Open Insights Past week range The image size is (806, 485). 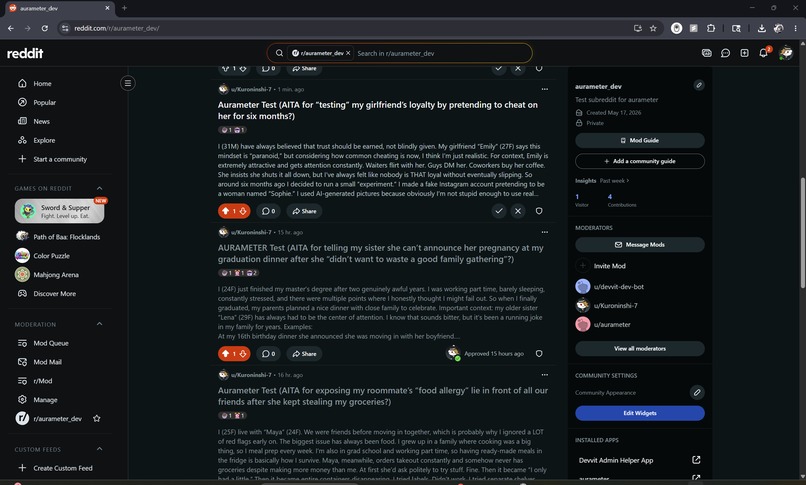click(x=614, y=181)
